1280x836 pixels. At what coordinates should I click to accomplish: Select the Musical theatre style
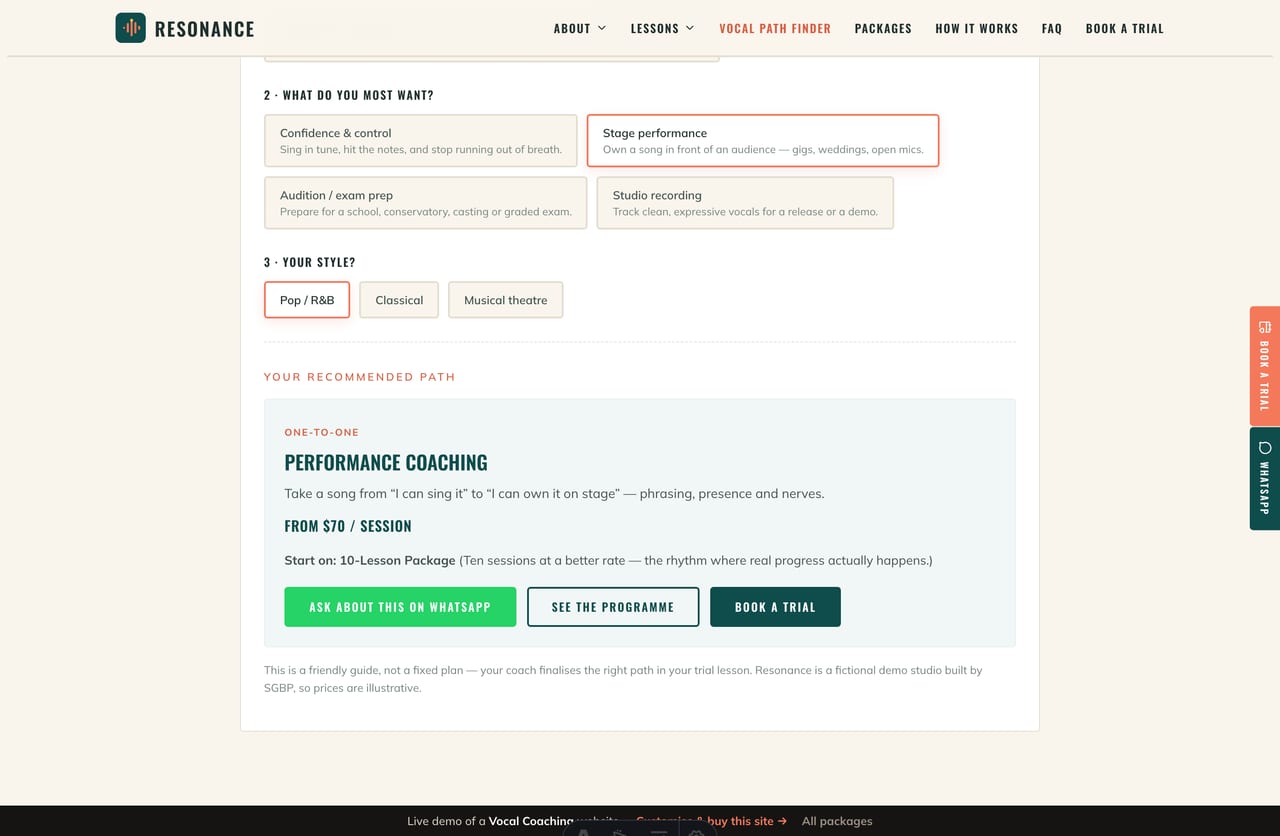pyautogui.click(x=506, y=300)
